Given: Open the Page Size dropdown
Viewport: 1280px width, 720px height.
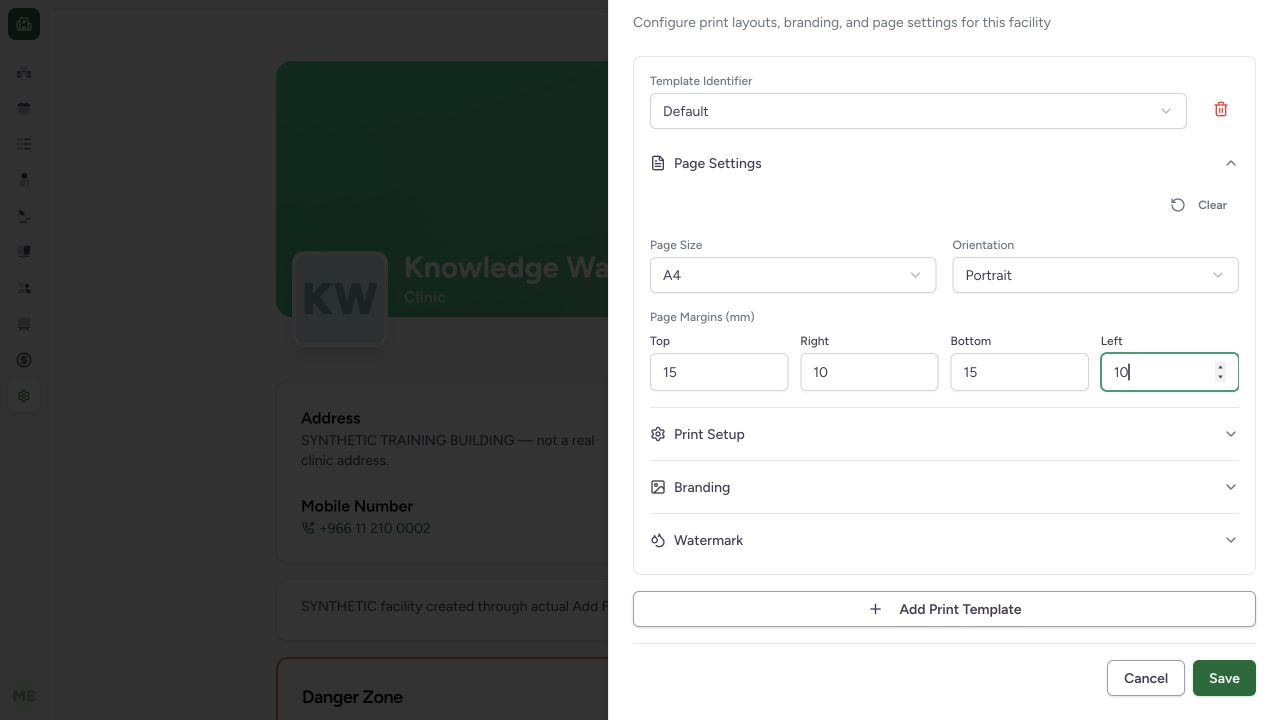Looking at the screenshot, I should [793, 275].
